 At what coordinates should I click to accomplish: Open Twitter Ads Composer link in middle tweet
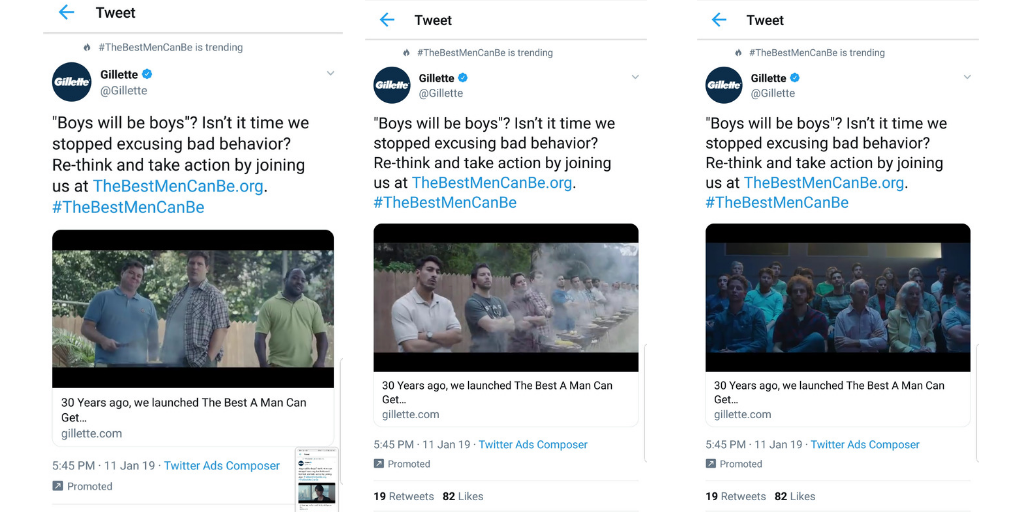pyautogui.click(x=533, y=444)
